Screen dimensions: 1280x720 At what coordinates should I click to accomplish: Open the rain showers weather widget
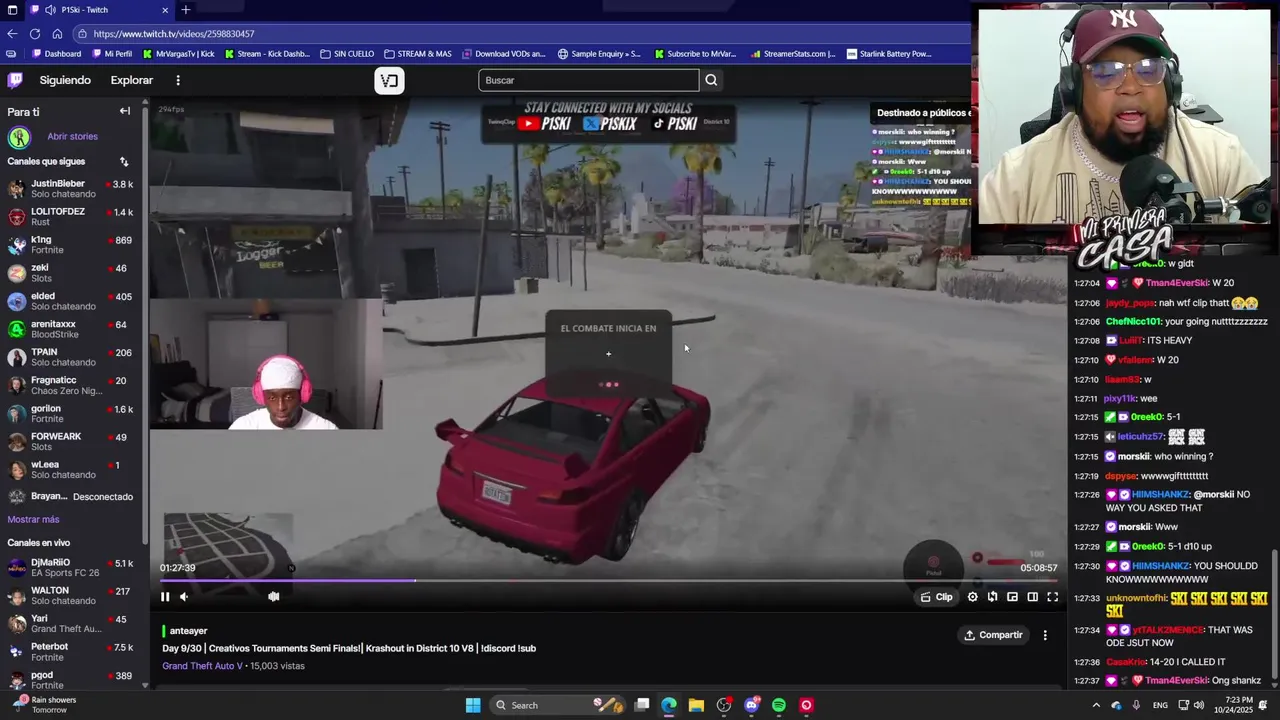[x=42, y=705]
